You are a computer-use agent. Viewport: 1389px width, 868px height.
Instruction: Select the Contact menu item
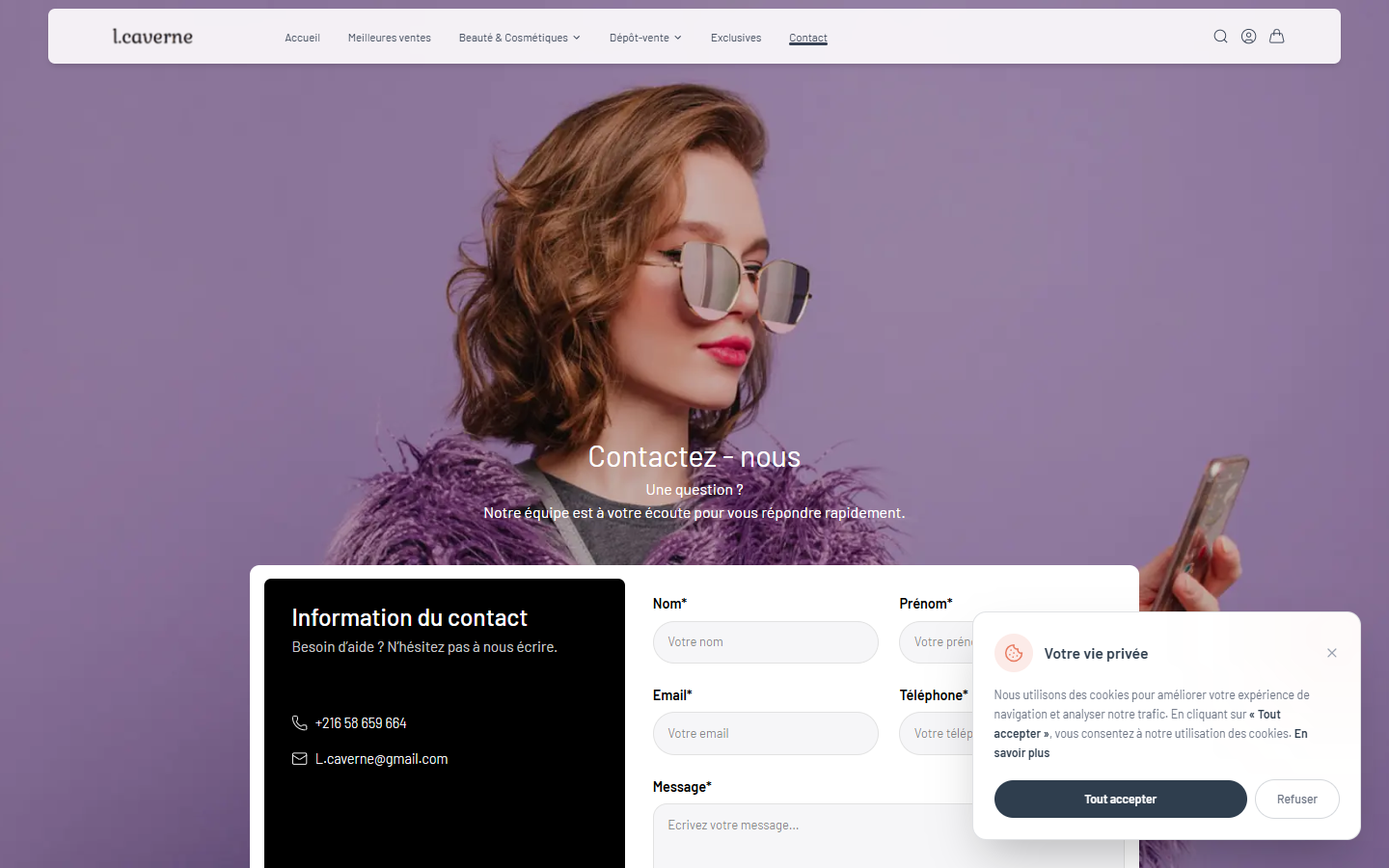point(808,38)
